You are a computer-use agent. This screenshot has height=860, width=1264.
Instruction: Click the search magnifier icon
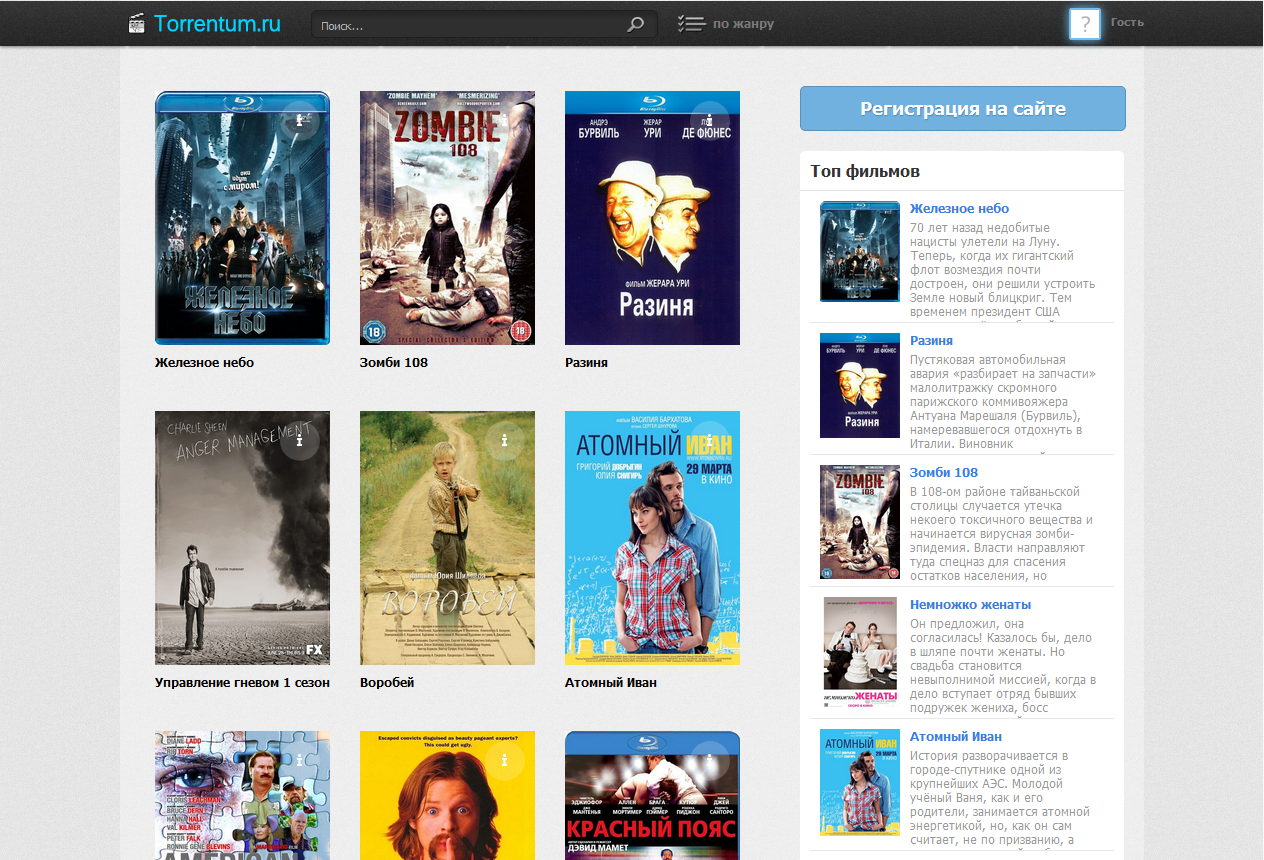[635, 25]
